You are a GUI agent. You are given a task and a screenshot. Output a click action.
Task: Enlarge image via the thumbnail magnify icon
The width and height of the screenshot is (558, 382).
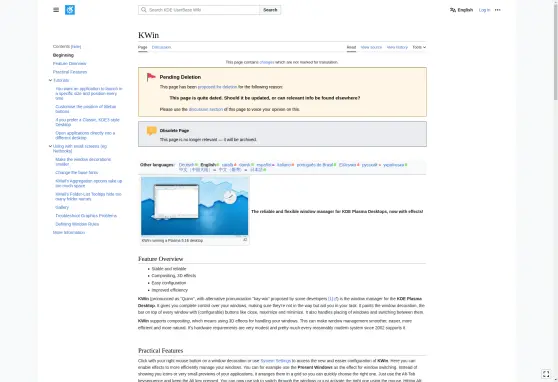coord(245,240)
